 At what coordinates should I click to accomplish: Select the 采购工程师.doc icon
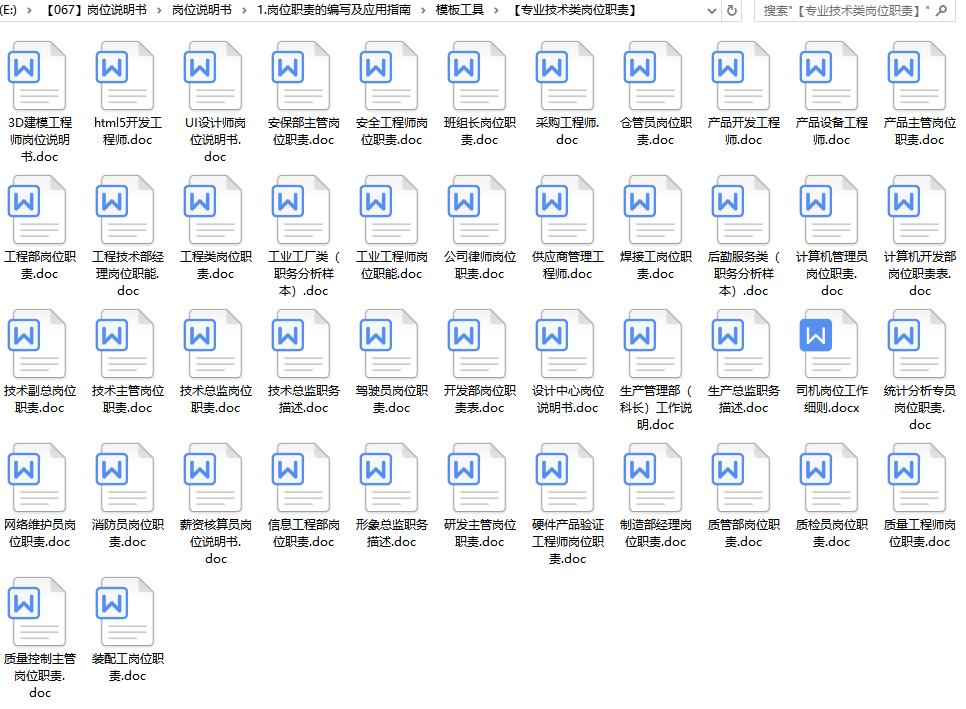[x=566, y=75]
